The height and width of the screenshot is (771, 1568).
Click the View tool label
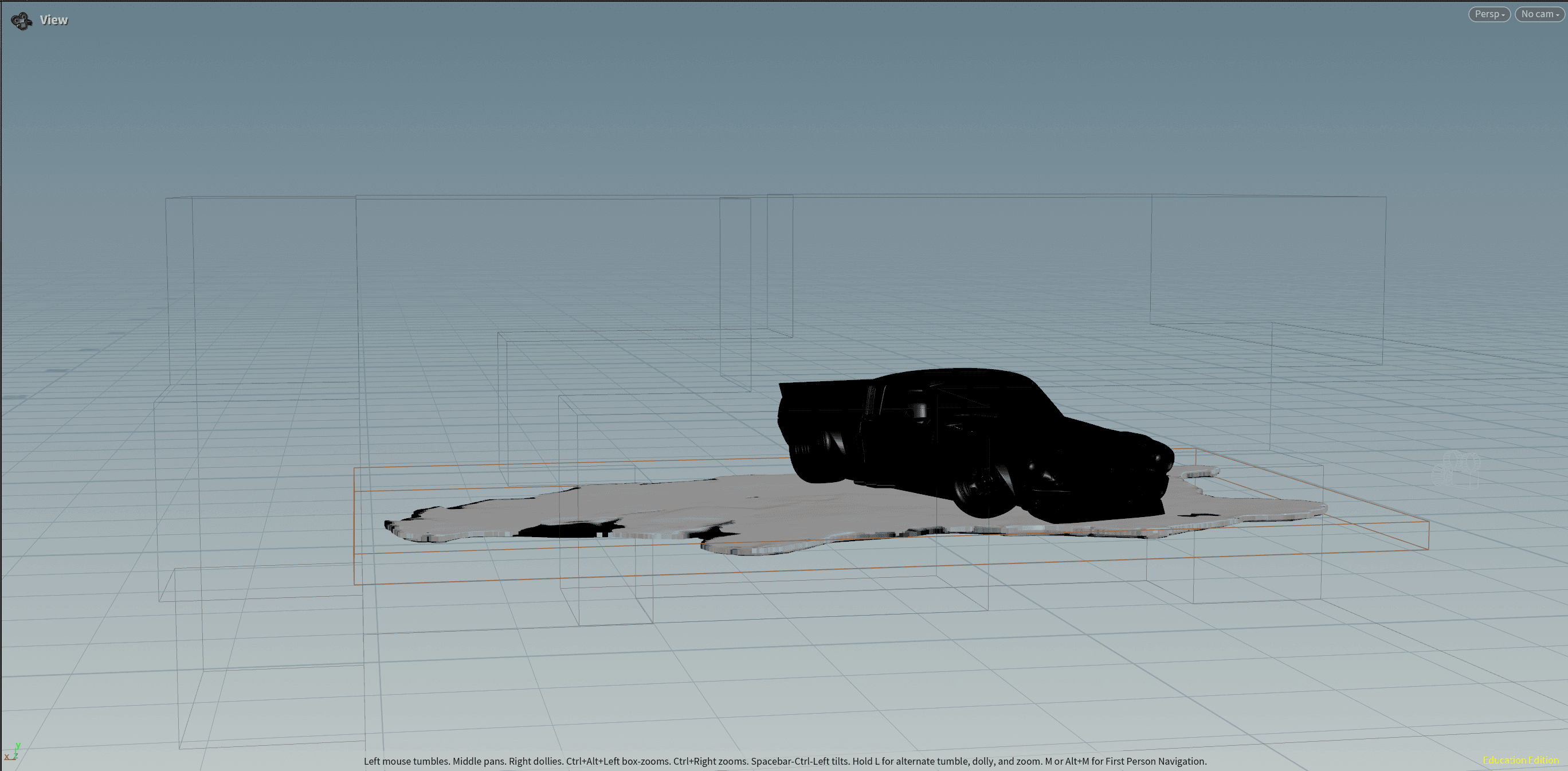tap(53, 20)
